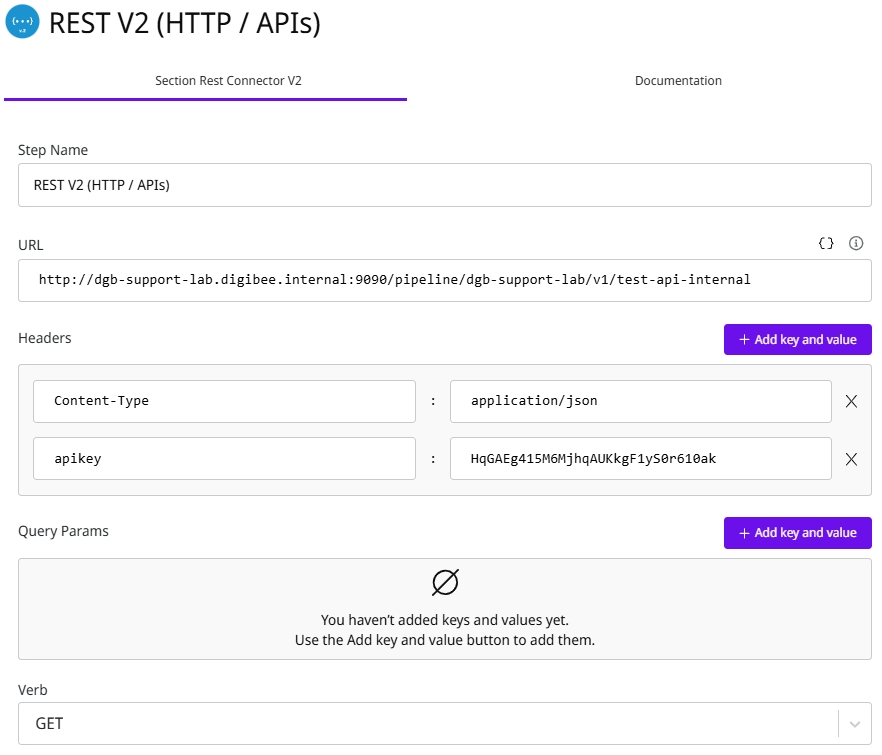
Task: Edit the Content-Type header key field
Action: (x=224, y=401)
